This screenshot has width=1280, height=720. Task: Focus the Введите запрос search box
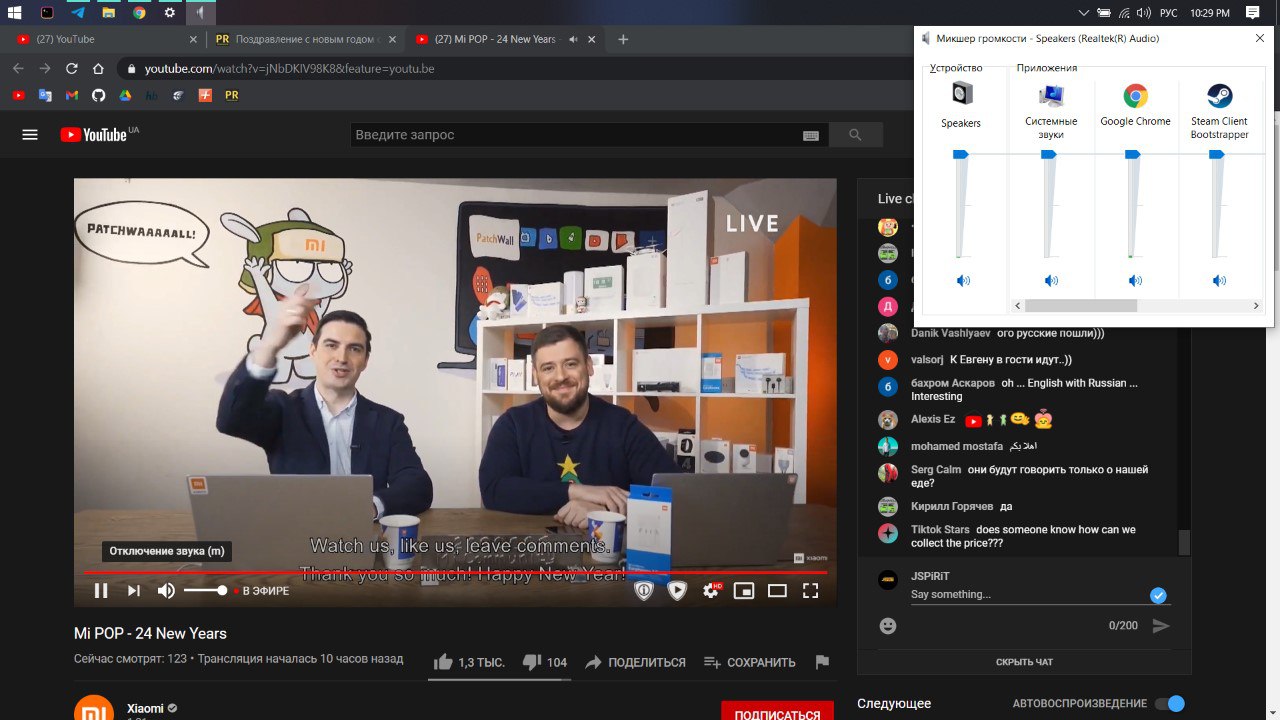[x=575, y=135]
